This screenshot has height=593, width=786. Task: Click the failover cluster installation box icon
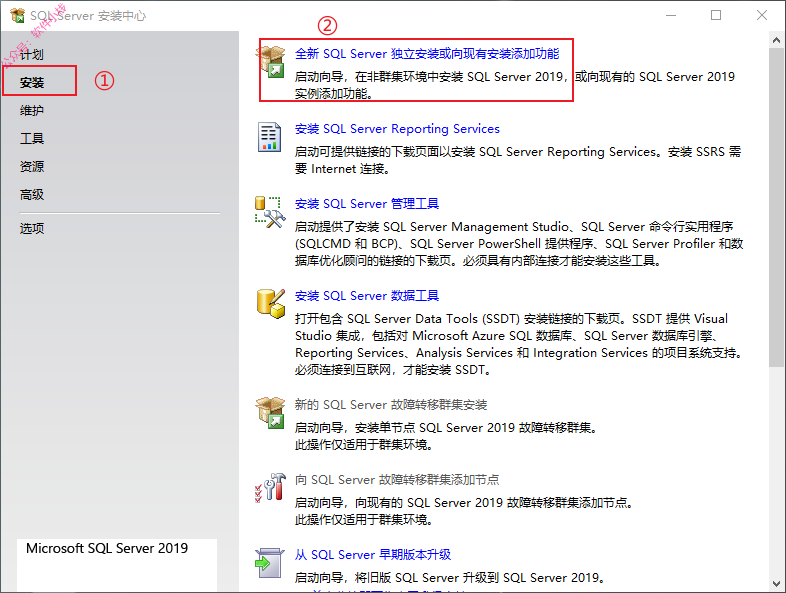coord(270,413)
